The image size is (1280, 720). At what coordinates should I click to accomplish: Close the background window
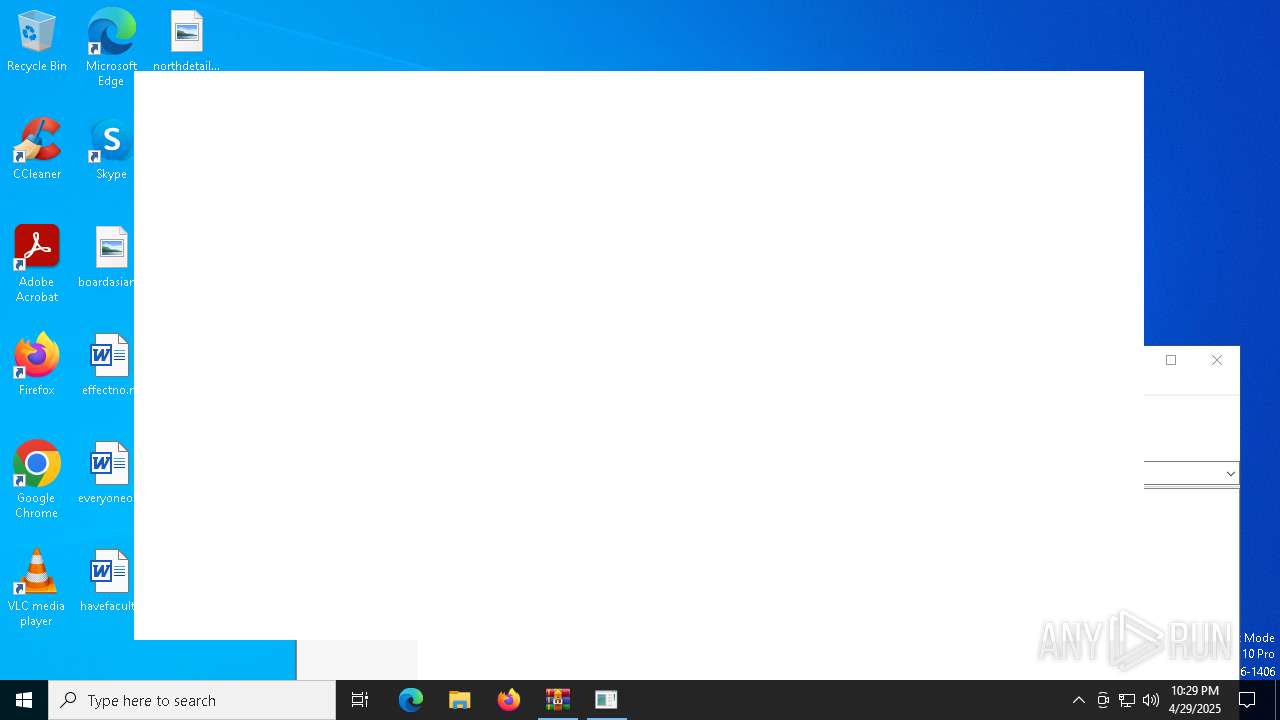pos(1217,360)
